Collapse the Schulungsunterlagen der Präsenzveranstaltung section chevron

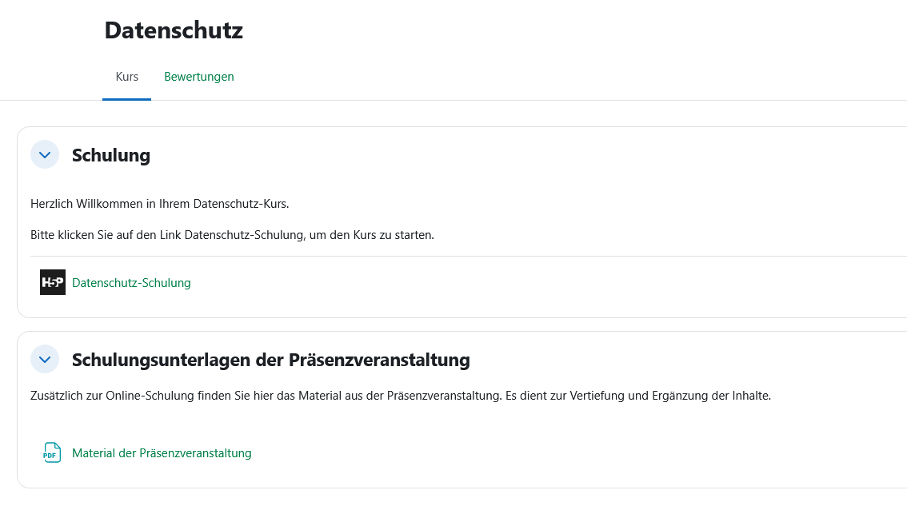[x=45, y=359]
